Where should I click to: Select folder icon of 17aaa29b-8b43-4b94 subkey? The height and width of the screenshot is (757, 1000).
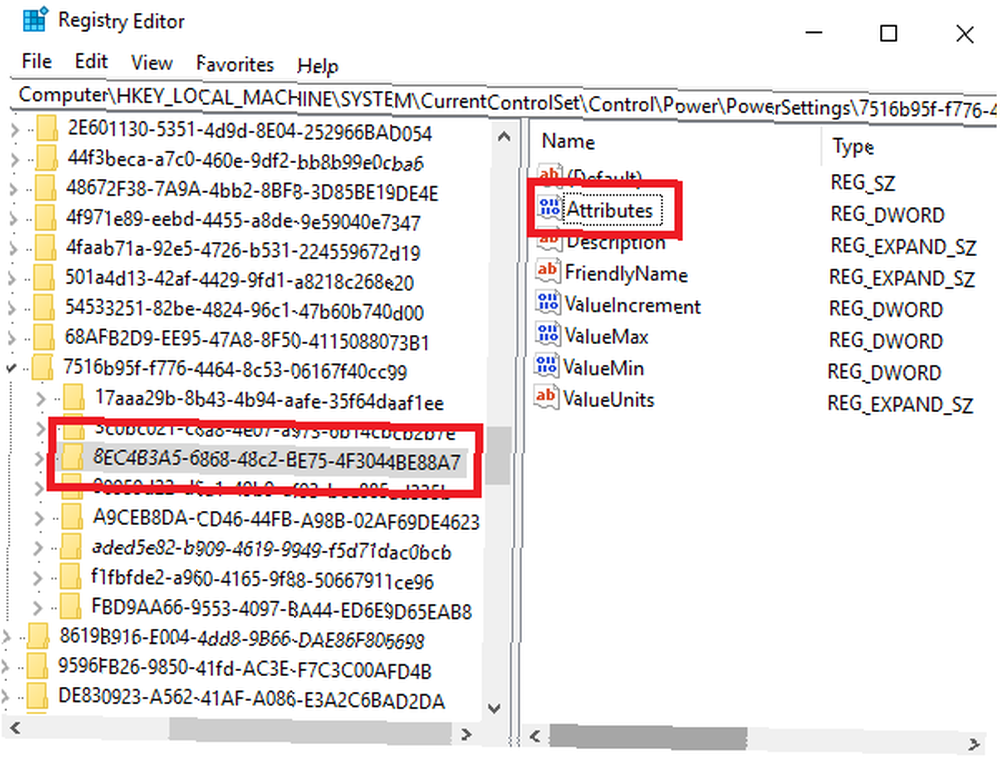coord(74,397)
